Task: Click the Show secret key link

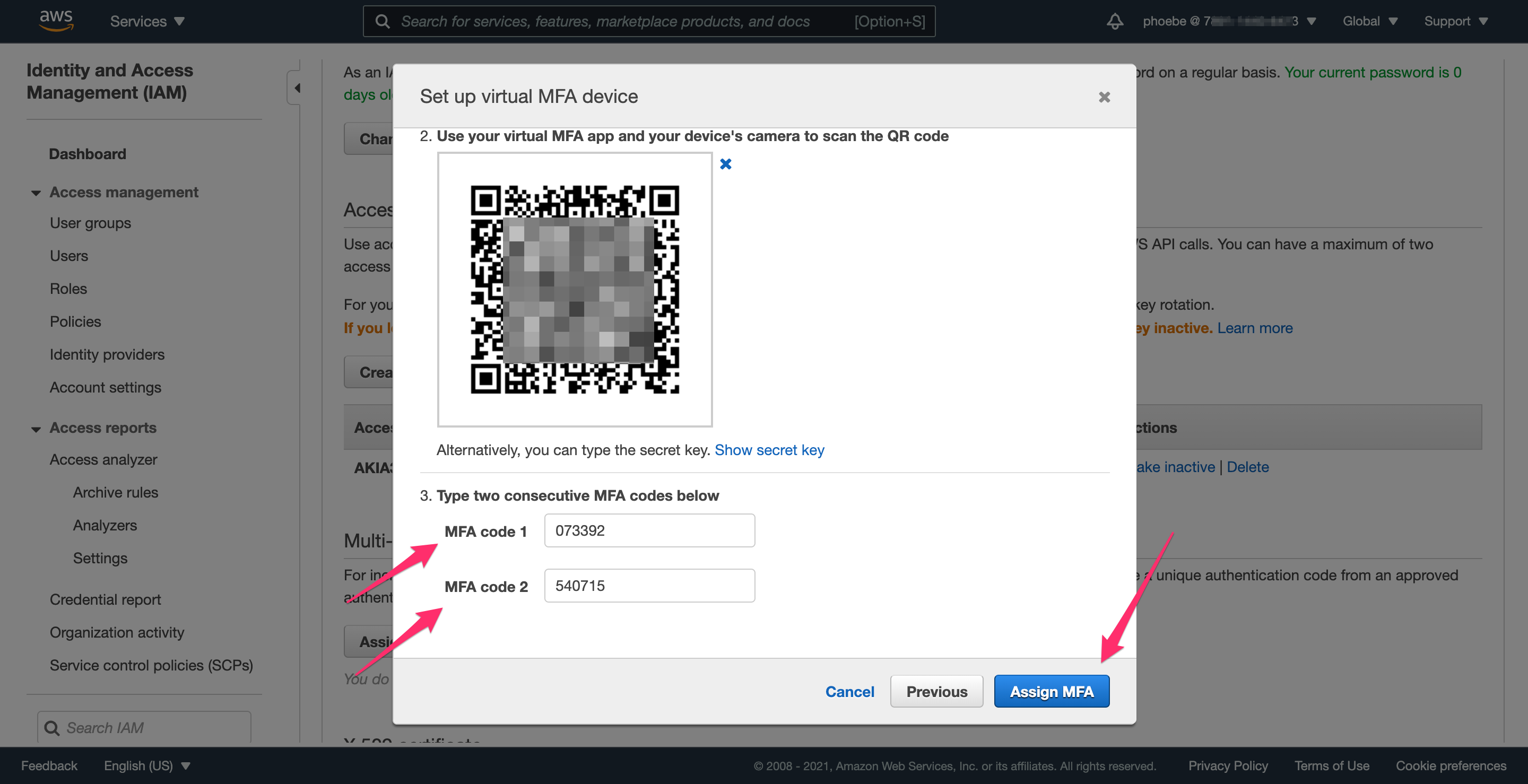Action: point(769,450)
